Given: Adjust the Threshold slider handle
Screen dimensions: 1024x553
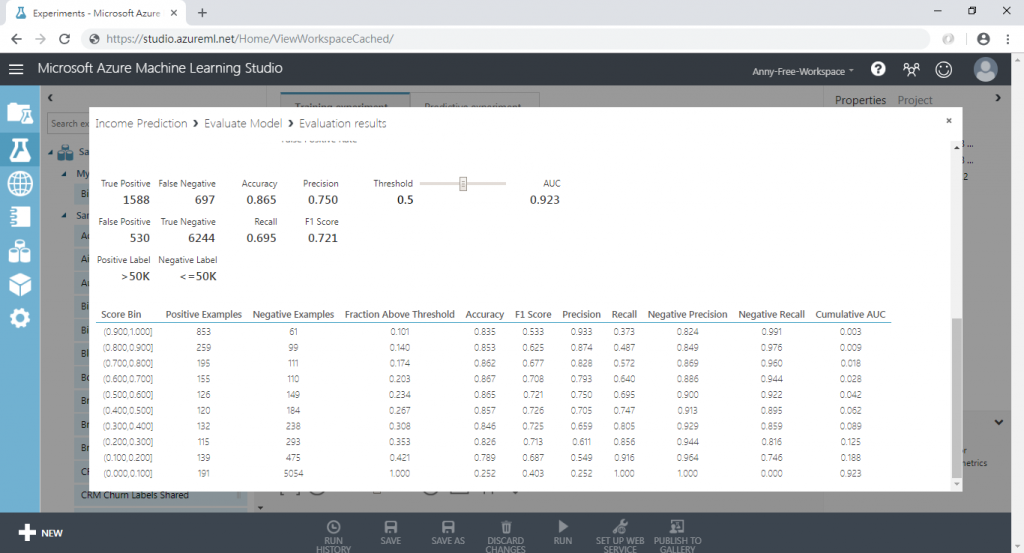Looking at the screenshot, I should 463,183.
